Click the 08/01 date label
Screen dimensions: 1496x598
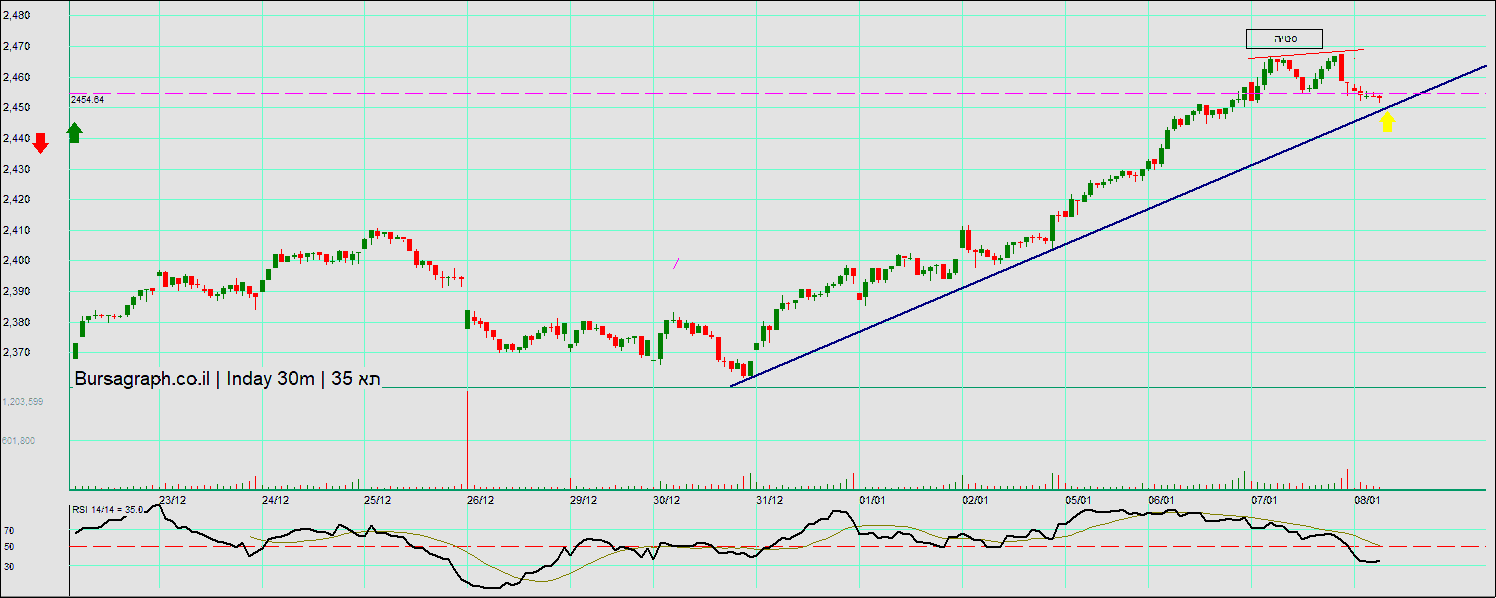pyautogui.click(x=1367, y=500)
